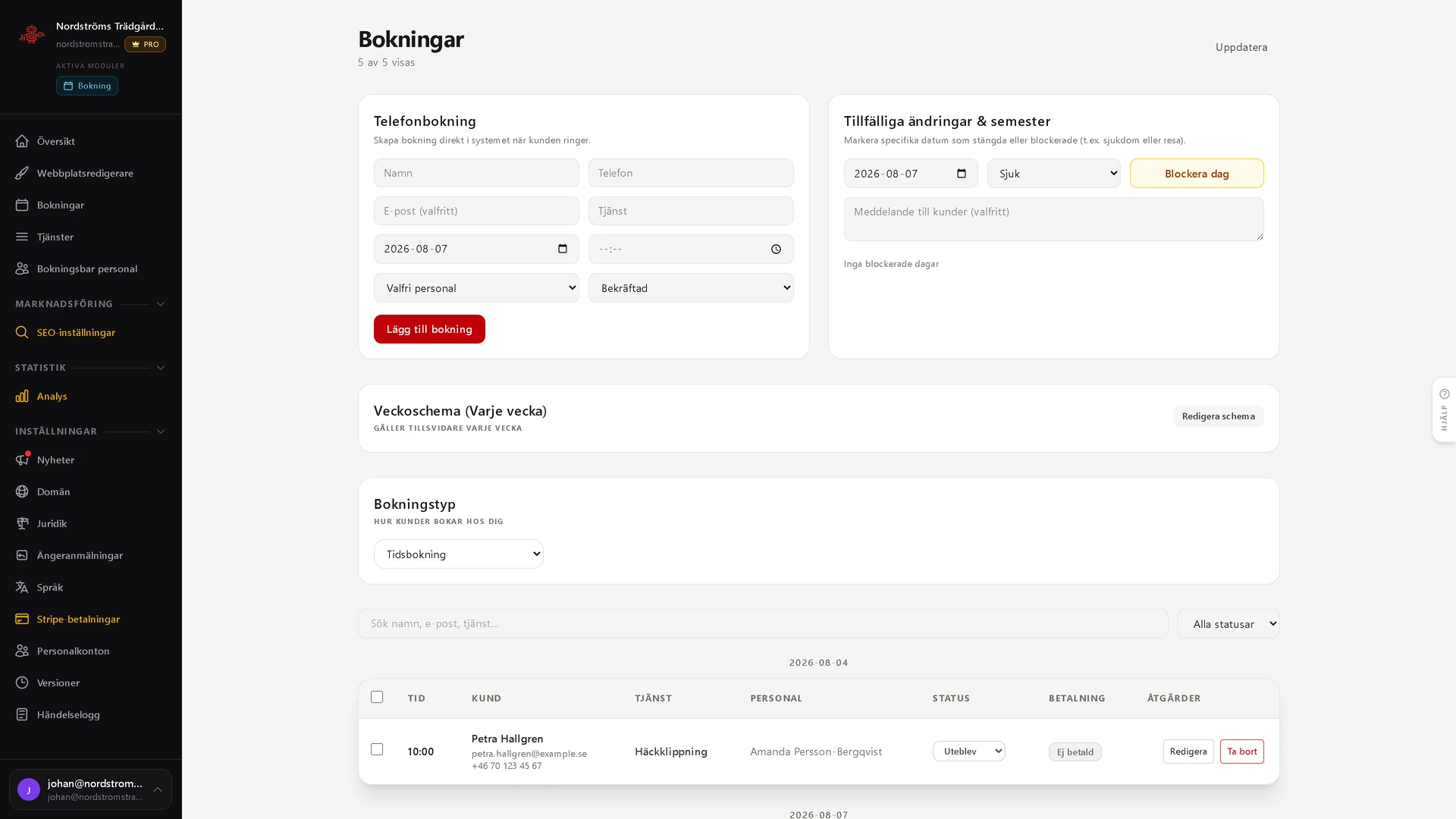
Task: Click the Tjänster list icon
Action: (22, 237)
